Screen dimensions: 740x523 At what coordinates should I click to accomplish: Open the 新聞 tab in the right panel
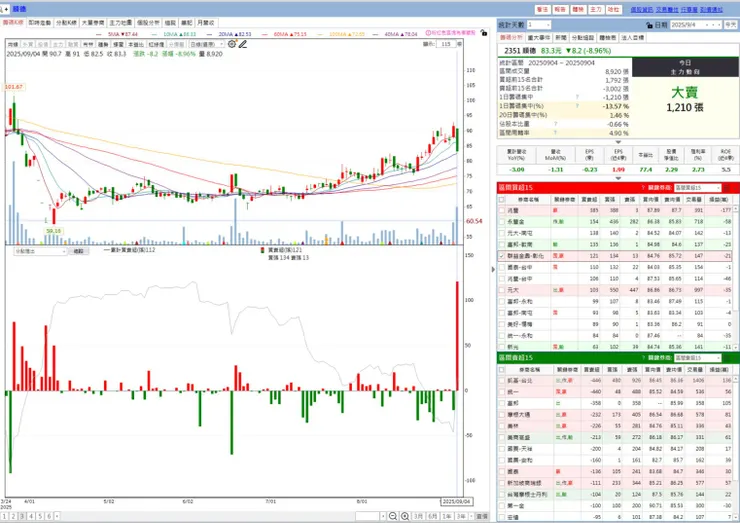point(561,37)
